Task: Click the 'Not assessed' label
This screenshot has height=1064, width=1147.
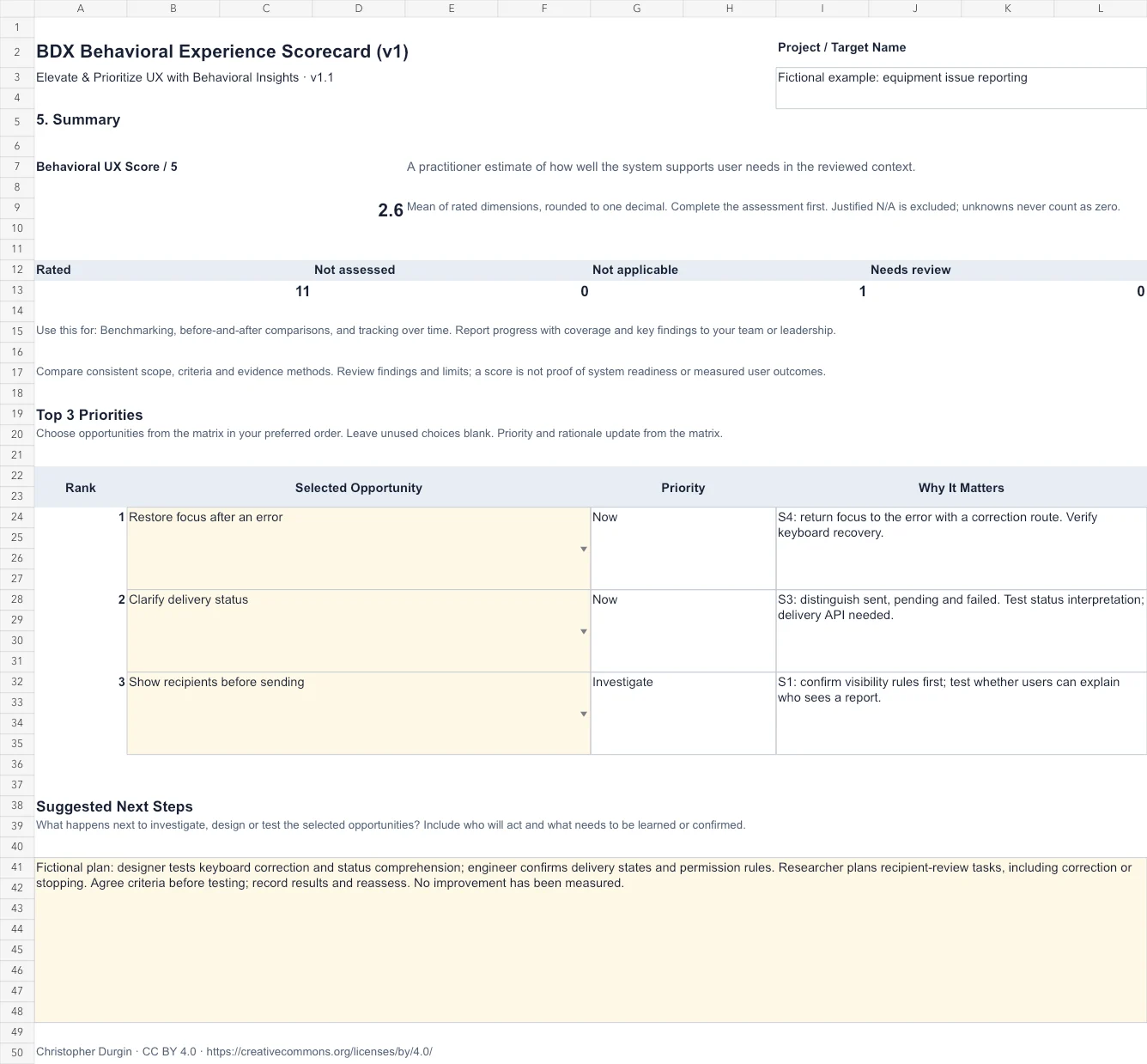Action: [355, 270]
